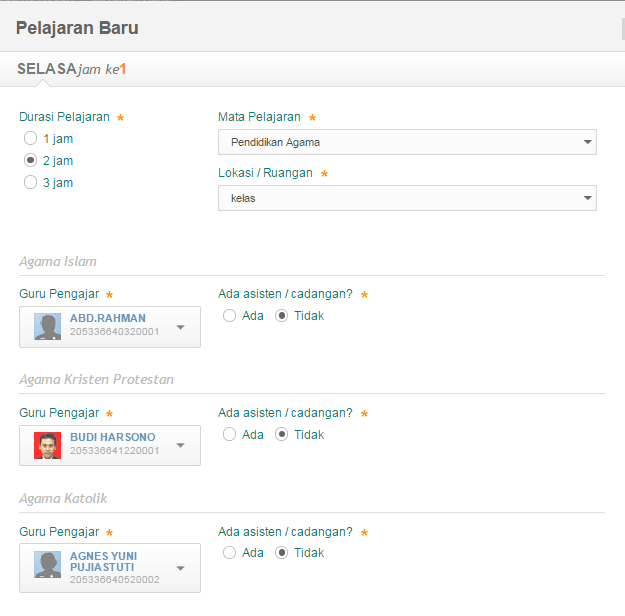Choose Tidak assistant for Agama Islam
Screen dimensions: 625x616
click(281, 316)
